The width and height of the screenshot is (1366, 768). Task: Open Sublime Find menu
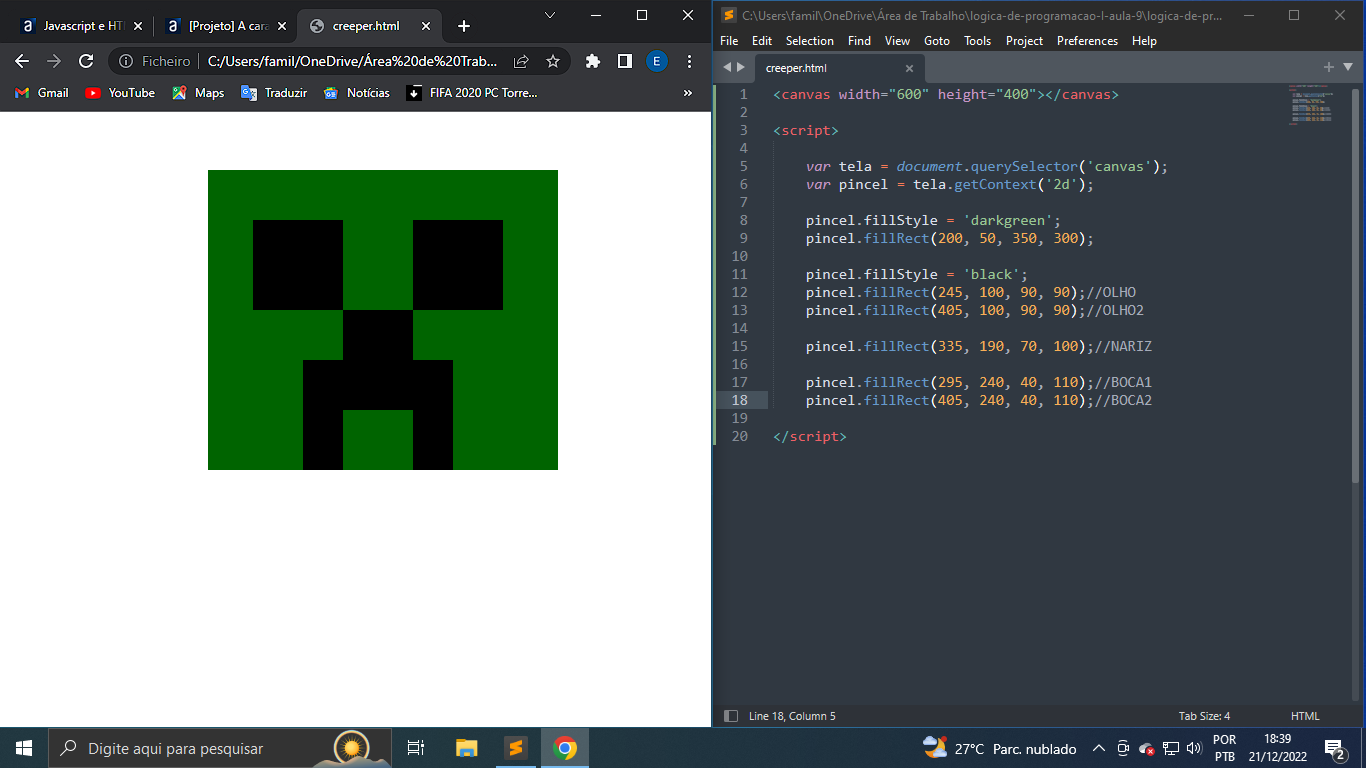click(x=859, y=41)
